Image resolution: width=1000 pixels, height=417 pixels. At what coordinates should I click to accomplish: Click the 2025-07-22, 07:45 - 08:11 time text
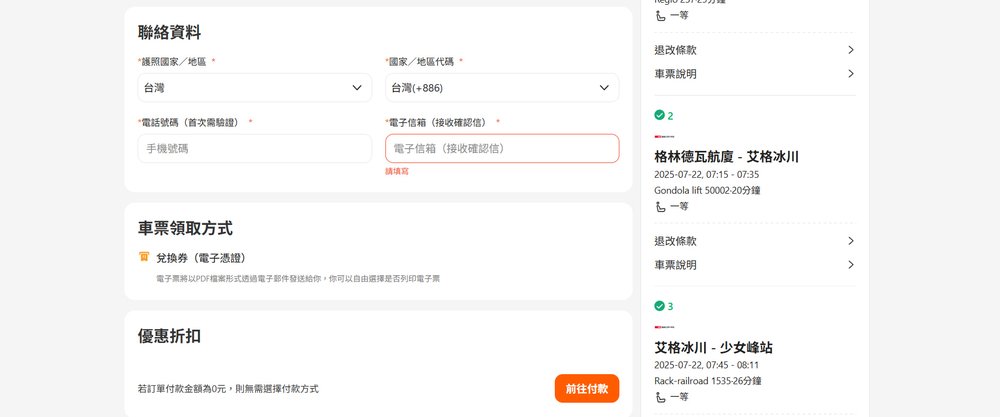(x=707, y=365)
